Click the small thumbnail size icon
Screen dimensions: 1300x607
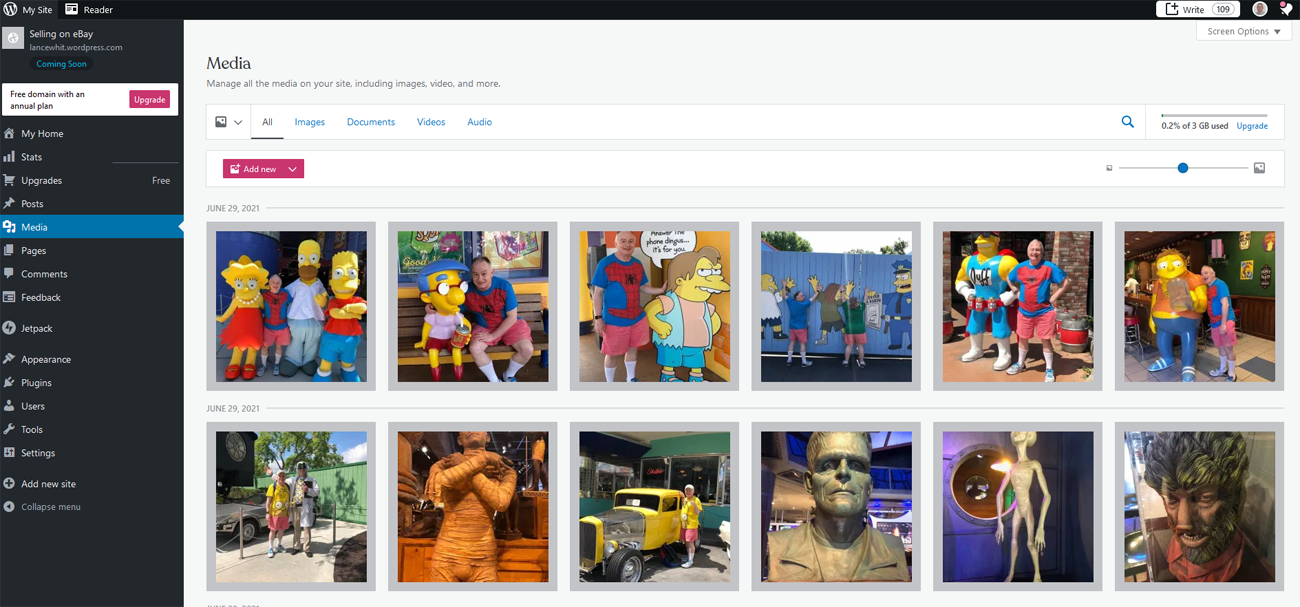[x=1109, y=168]
